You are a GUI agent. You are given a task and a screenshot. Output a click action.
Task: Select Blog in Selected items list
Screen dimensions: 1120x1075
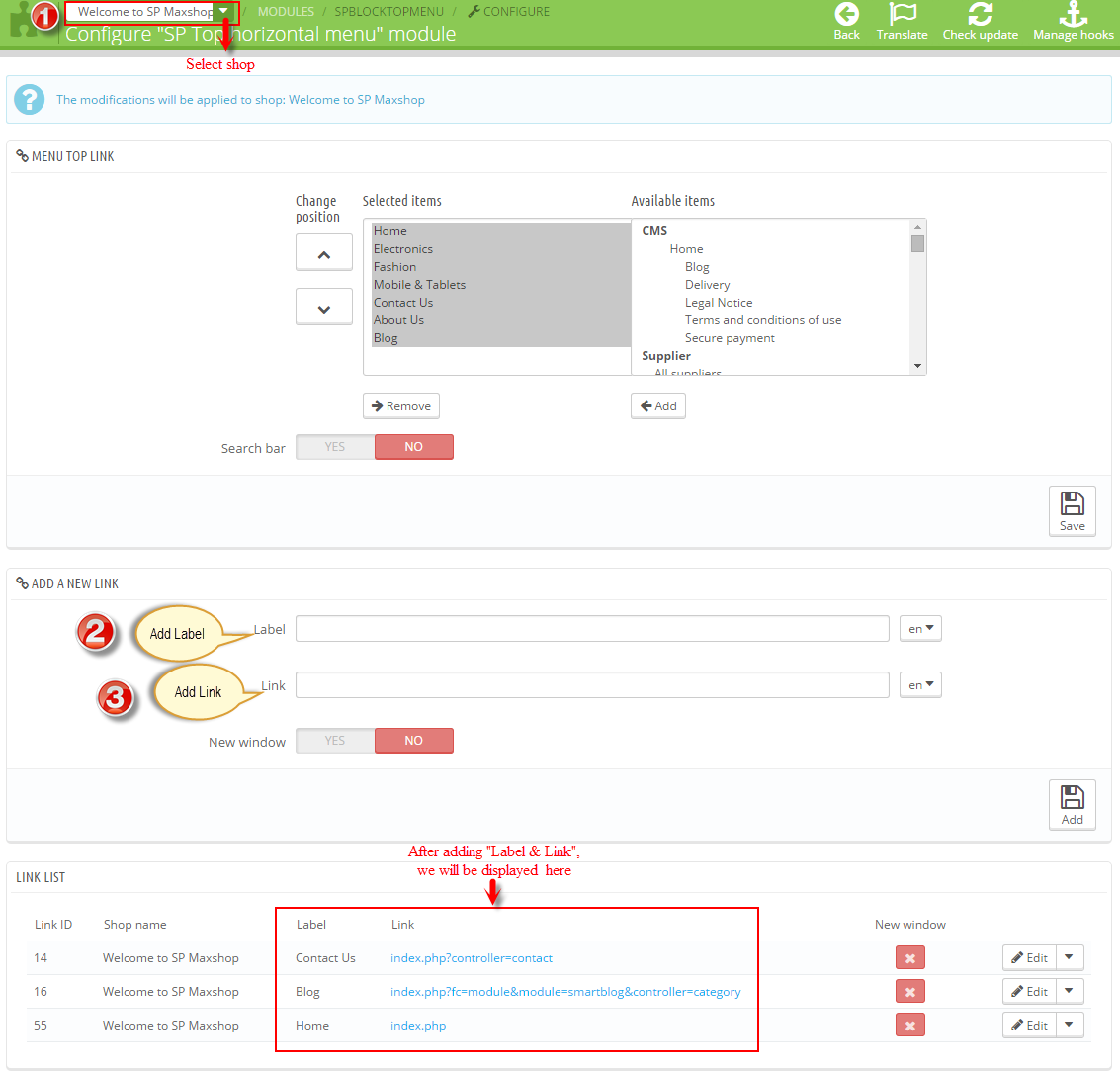pos(501,338)
